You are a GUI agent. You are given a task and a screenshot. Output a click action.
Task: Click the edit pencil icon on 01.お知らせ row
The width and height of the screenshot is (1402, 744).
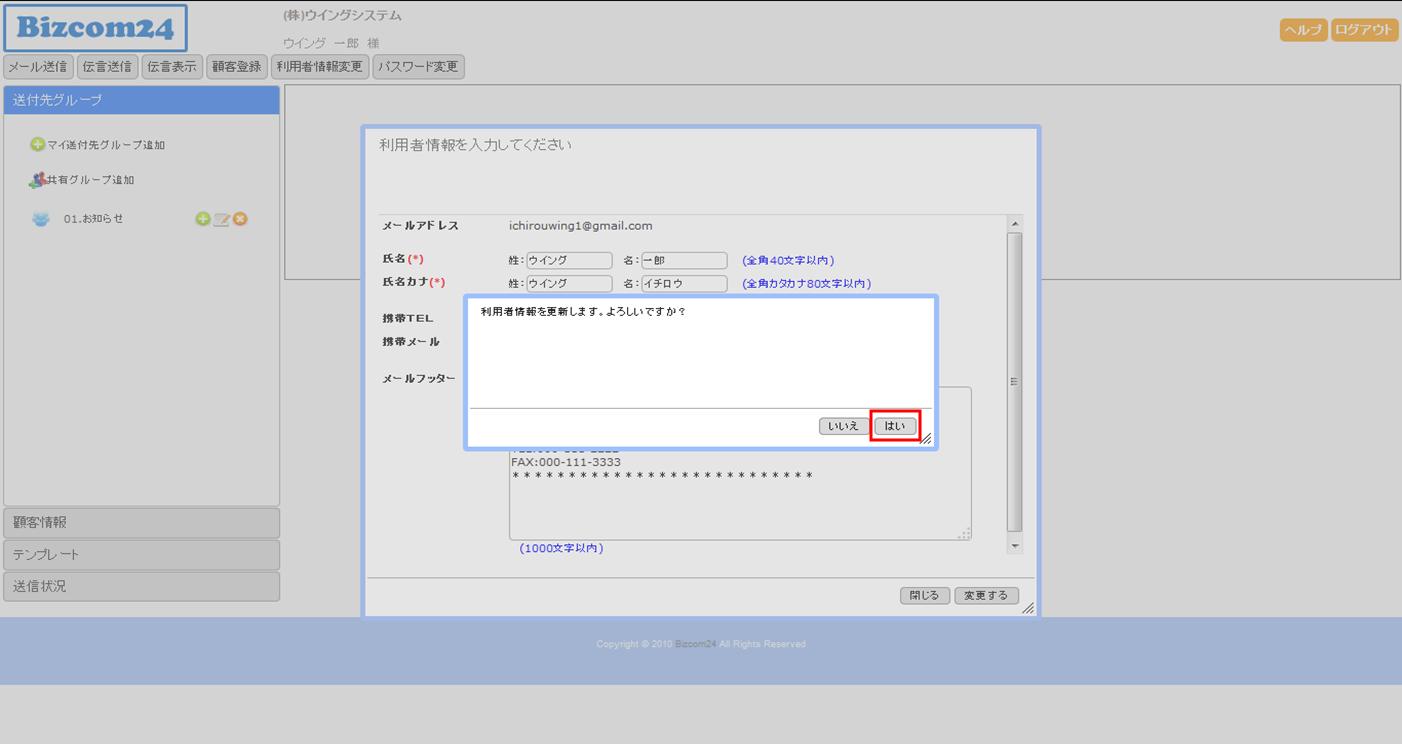221,219
